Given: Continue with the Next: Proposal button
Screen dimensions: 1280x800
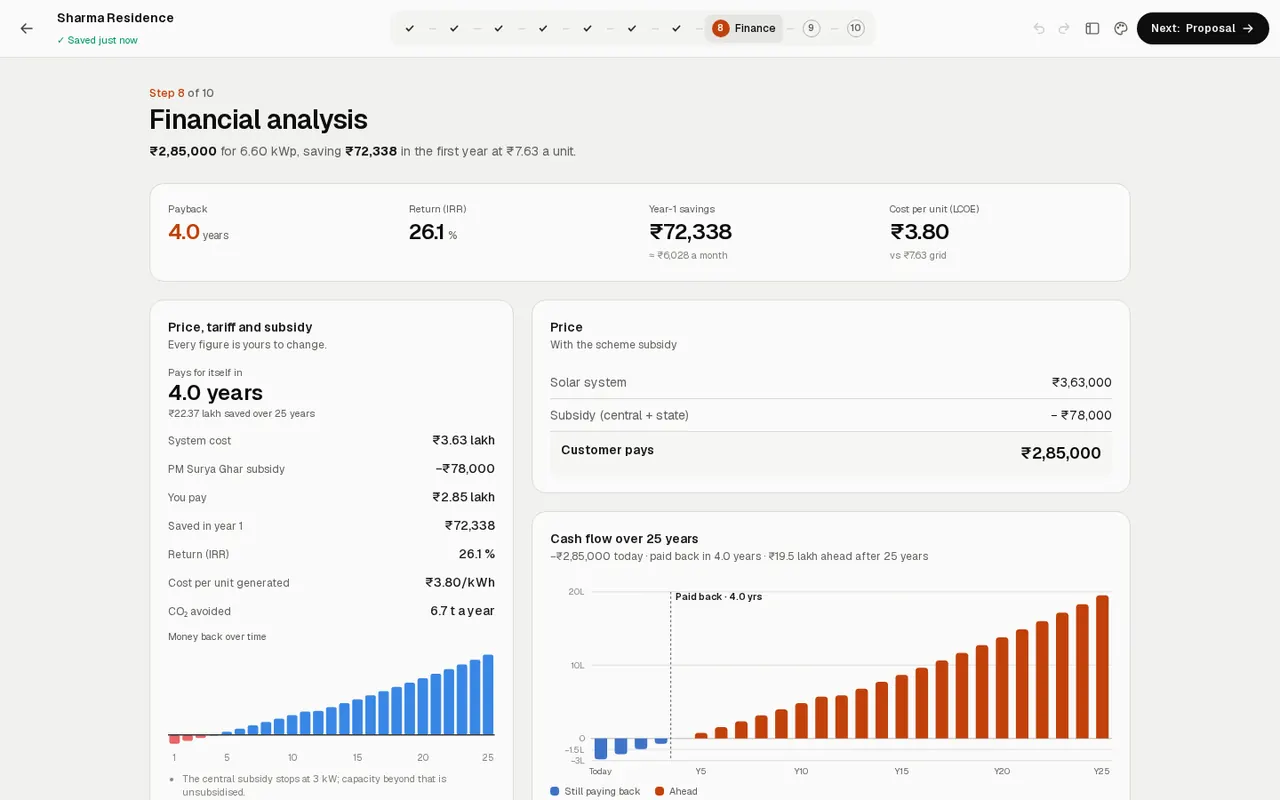Looking at the screenshot, I should (1203, 28).
